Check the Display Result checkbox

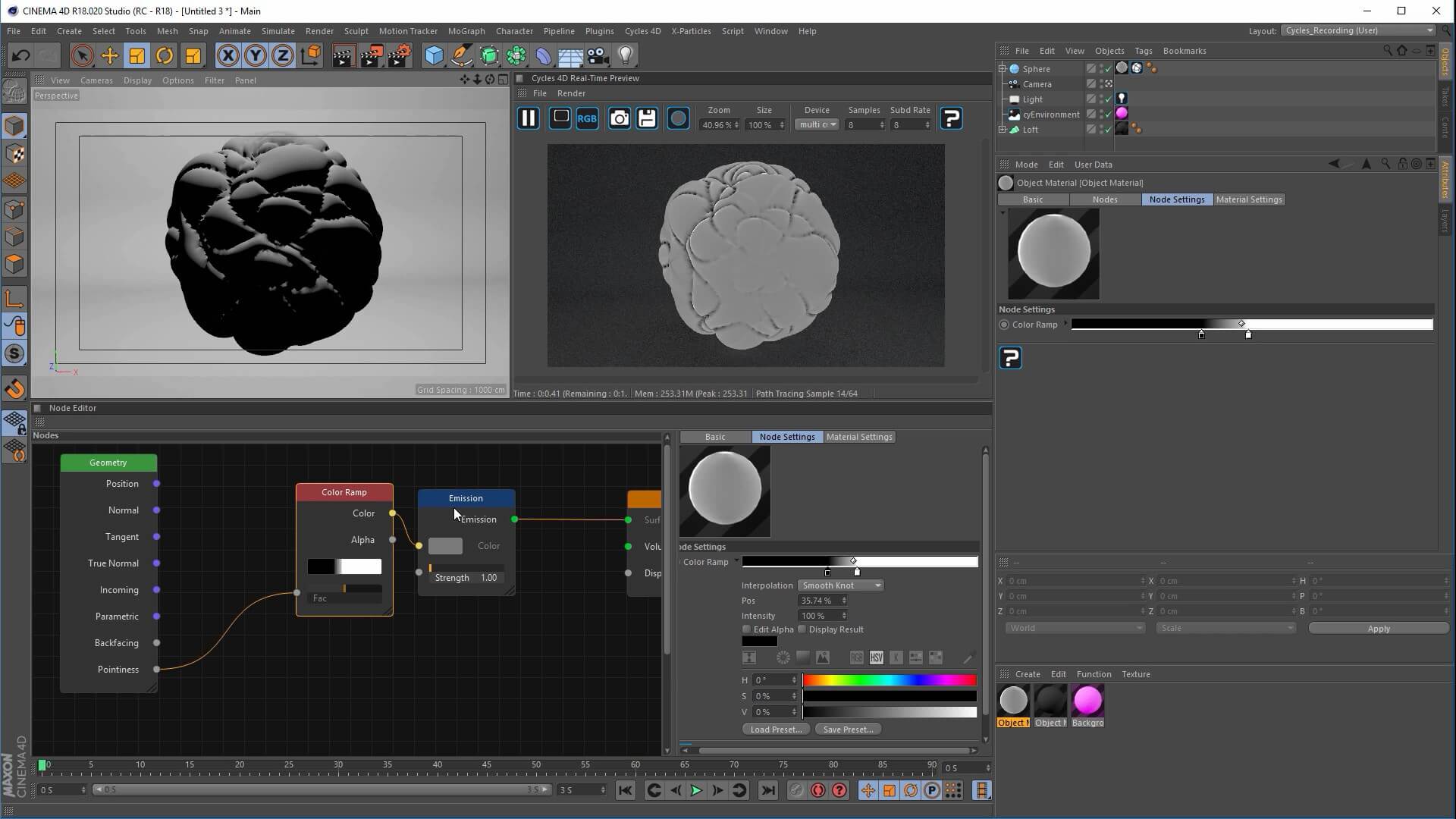pos(802,629)
